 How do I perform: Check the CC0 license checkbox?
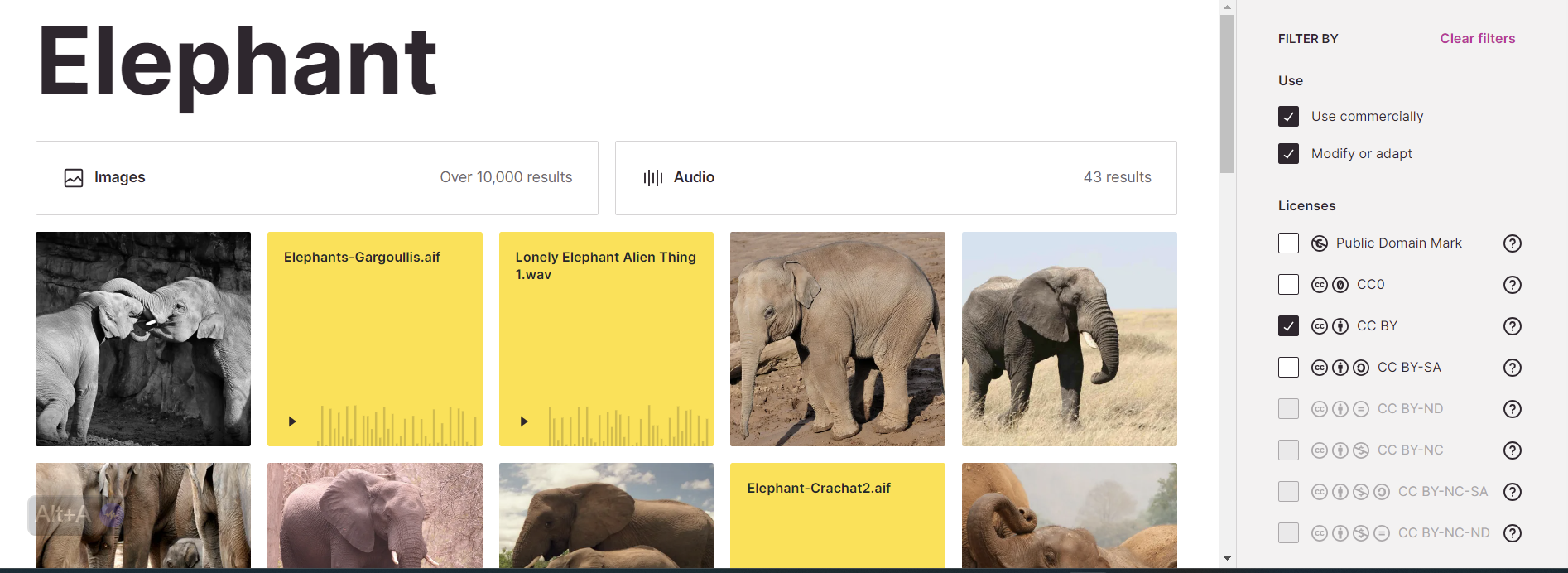[x=1288, y=285]
